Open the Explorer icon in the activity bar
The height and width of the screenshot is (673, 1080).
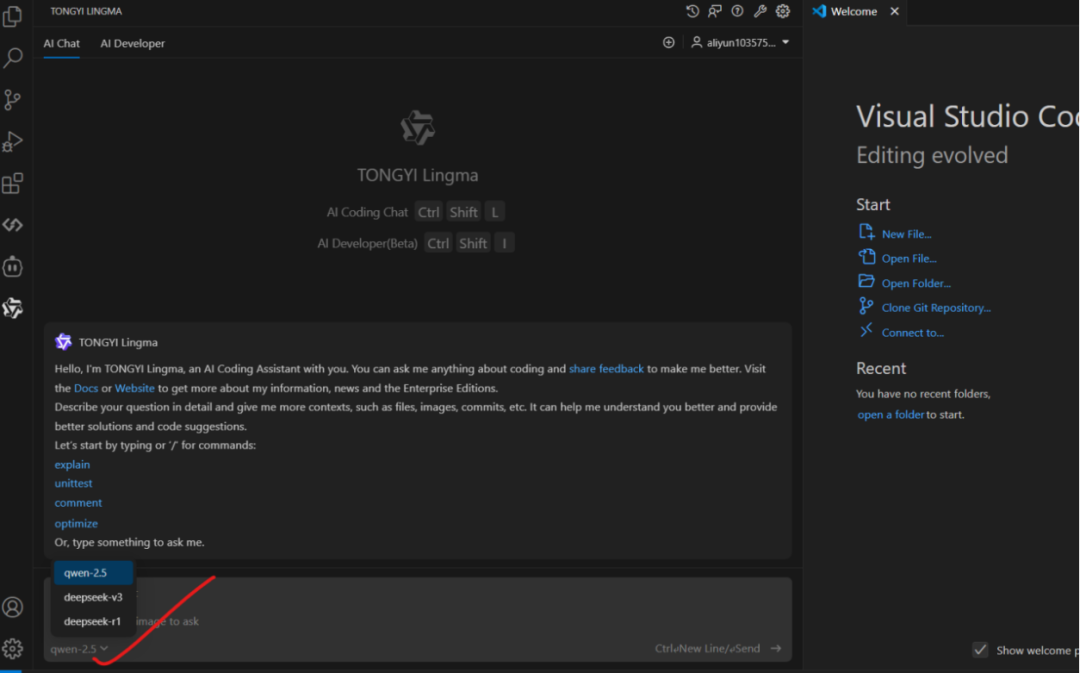click(12, 17)
